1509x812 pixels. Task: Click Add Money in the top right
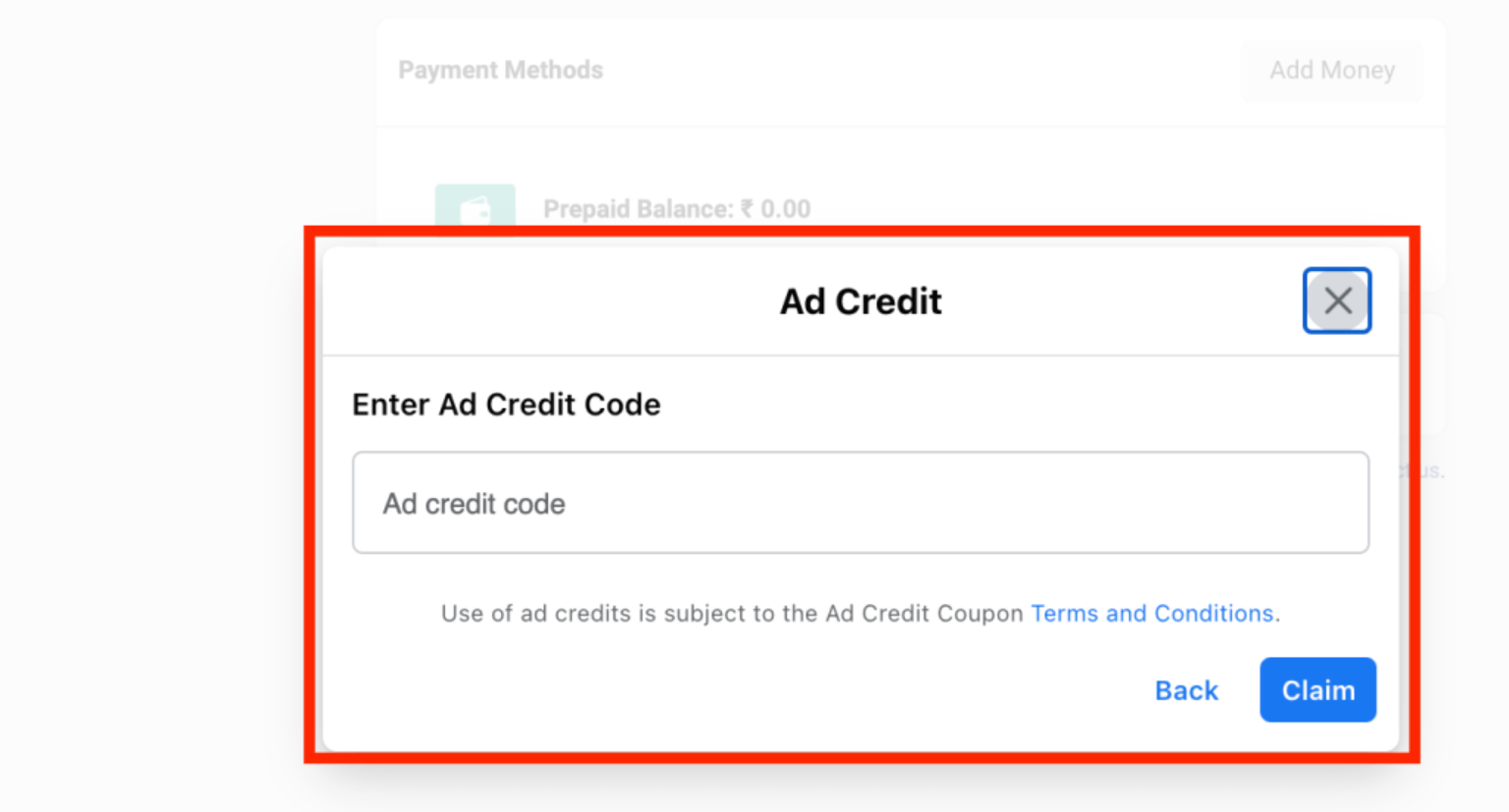(x=1332, y=70)
